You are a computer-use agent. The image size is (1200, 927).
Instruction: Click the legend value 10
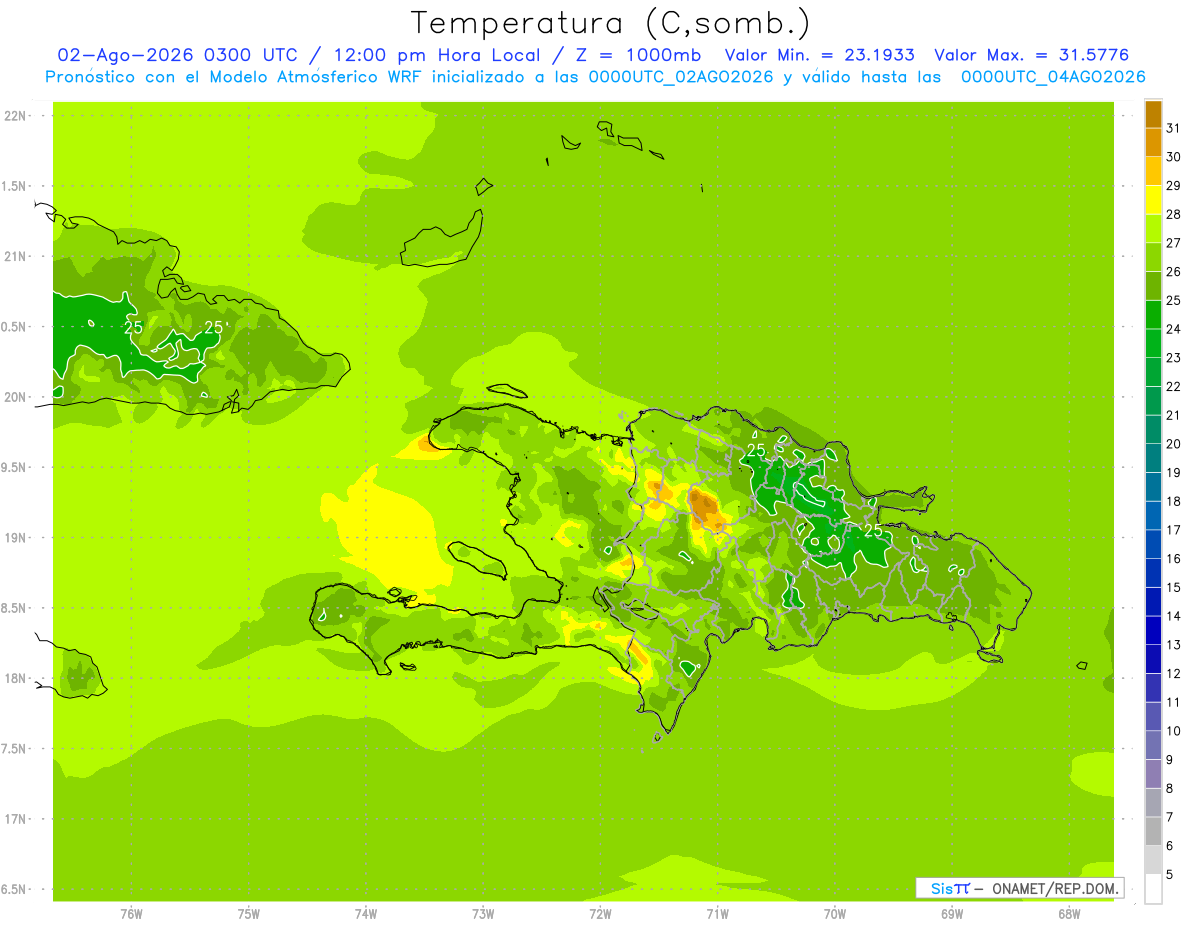pos(1173,731)
